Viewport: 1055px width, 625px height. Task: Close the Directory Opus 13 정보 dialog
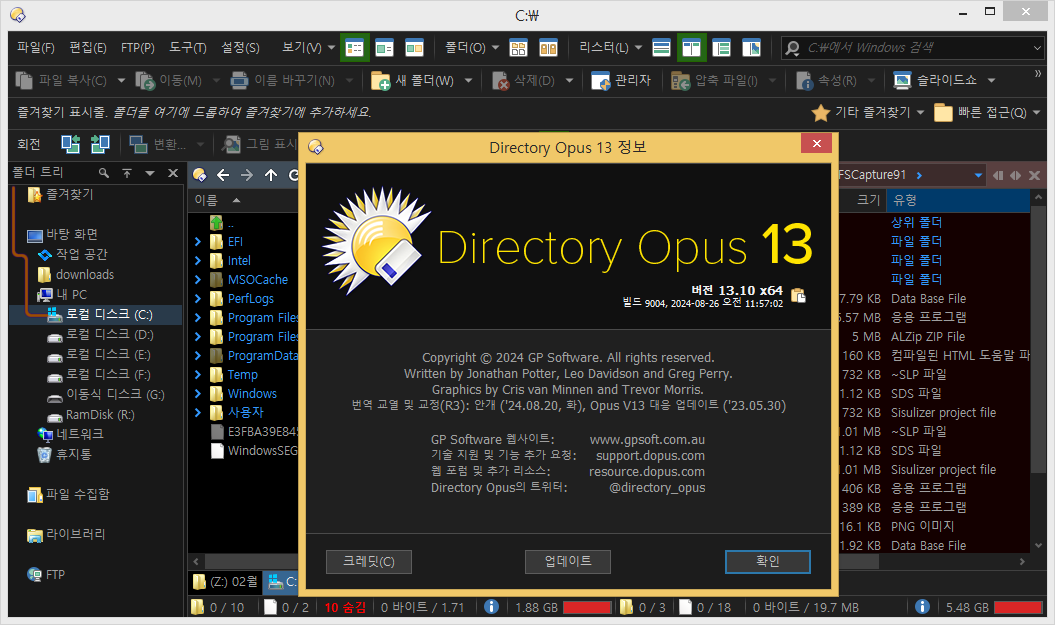point(816,143)
